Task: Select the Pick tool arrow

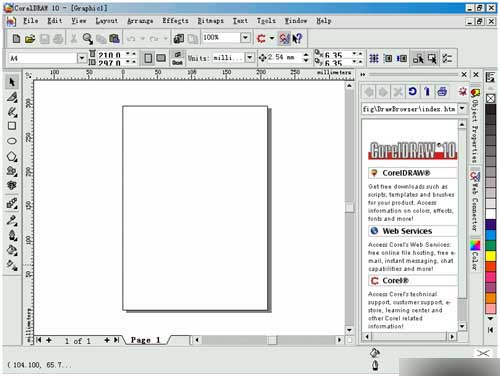Action: click(x=12, y=82)
